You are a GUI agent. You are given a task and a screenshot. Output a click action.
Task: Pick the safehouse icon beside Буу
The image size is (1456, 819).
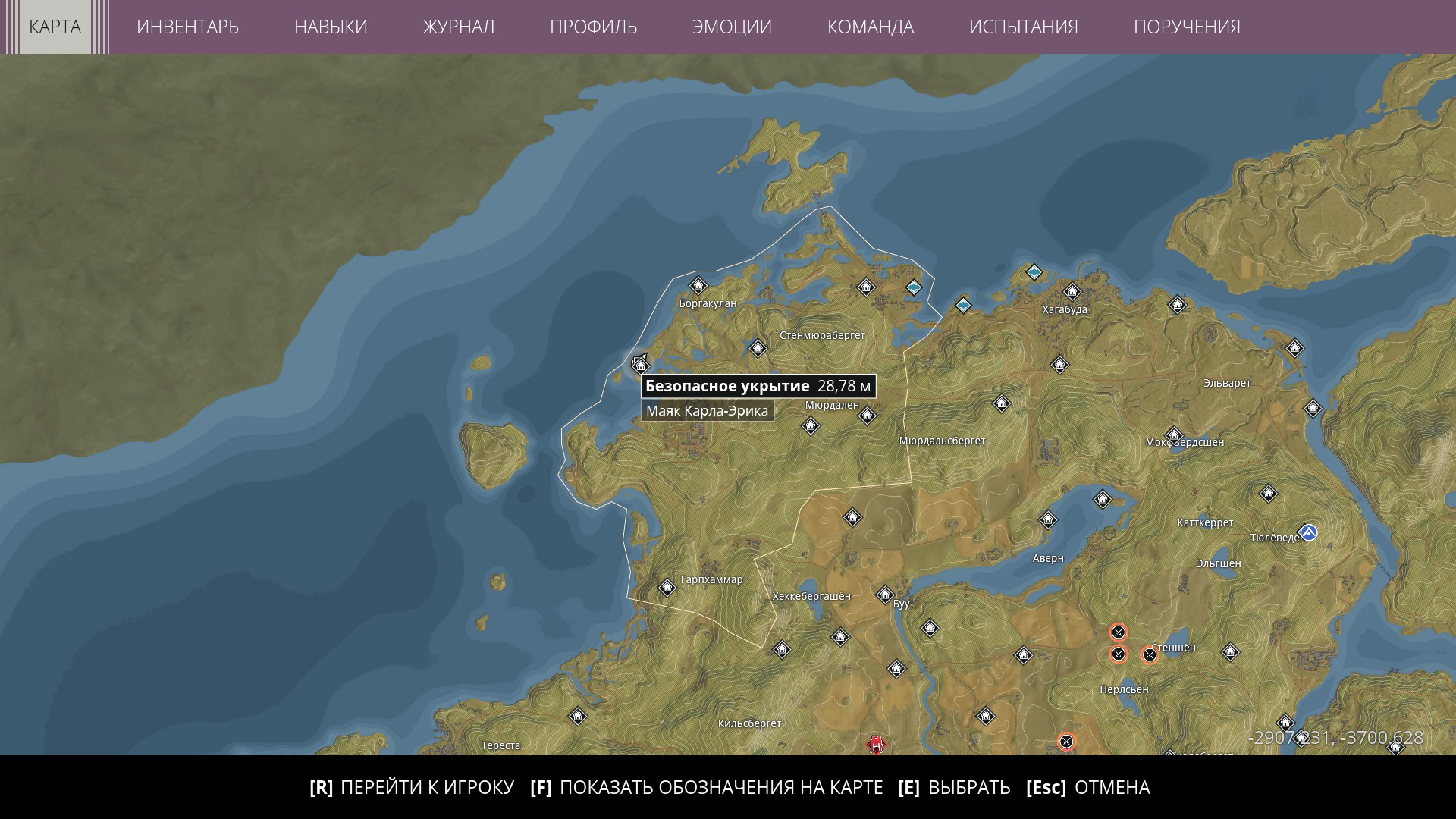pos(885,595)
